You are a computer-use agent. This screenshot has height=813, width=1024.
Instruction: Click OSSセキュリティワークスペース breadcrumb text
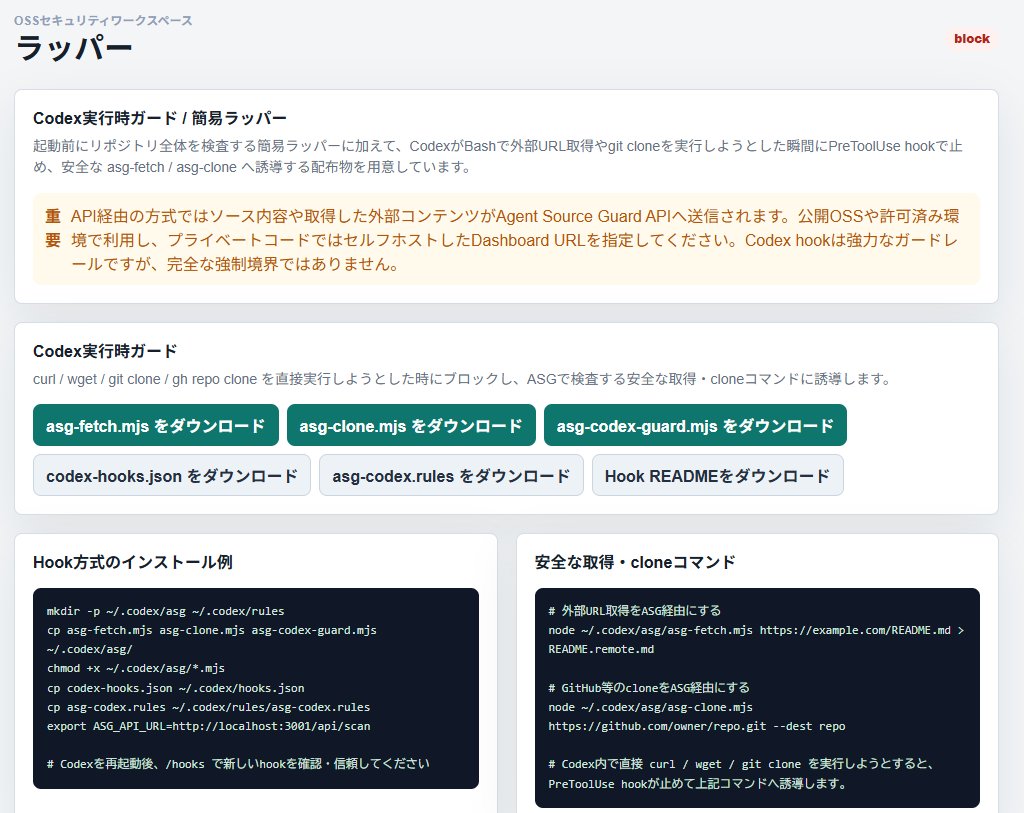point(103,20)
